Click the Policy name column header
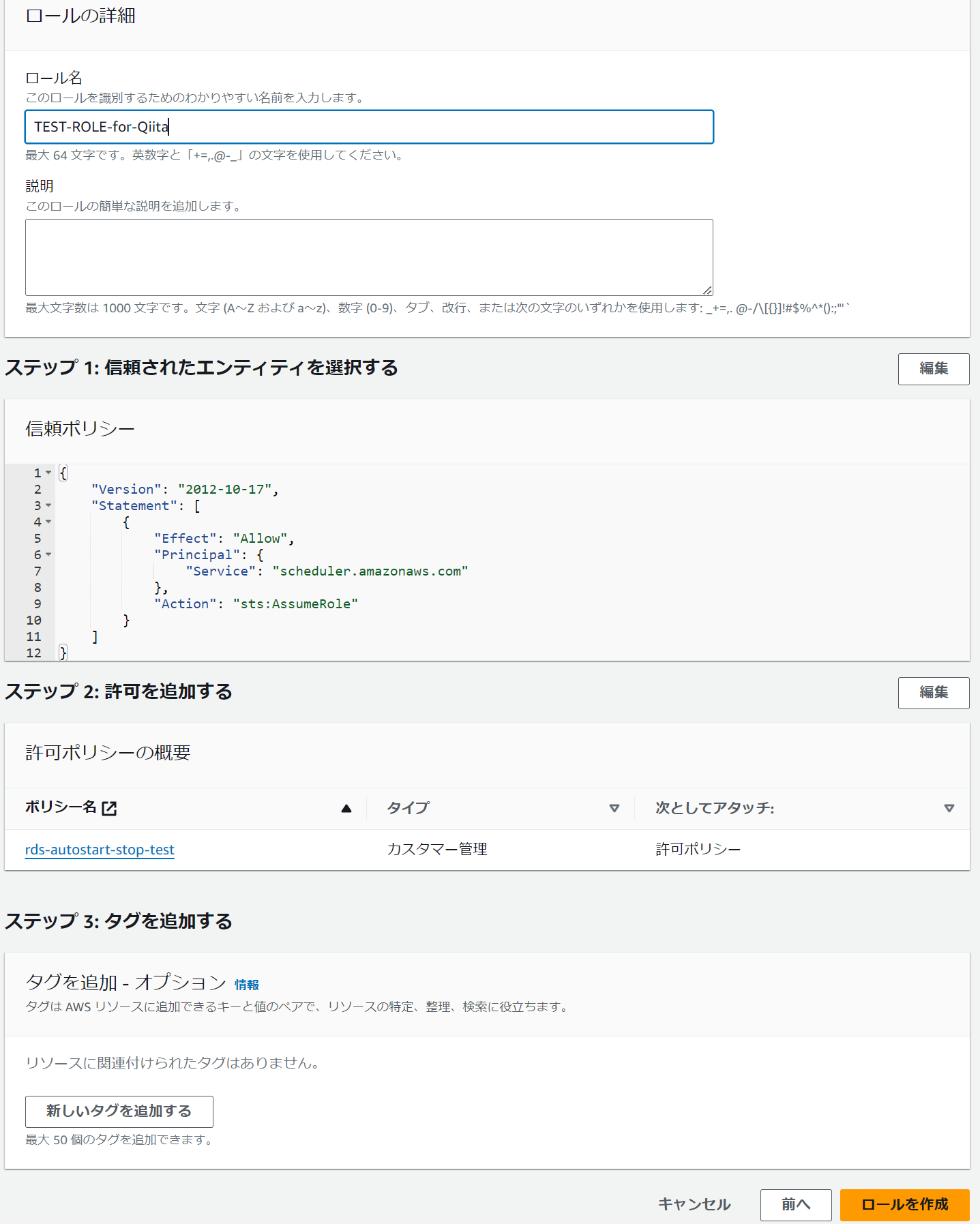Image resolution: width=980 pixels, height=1224 pixels. 61,807
